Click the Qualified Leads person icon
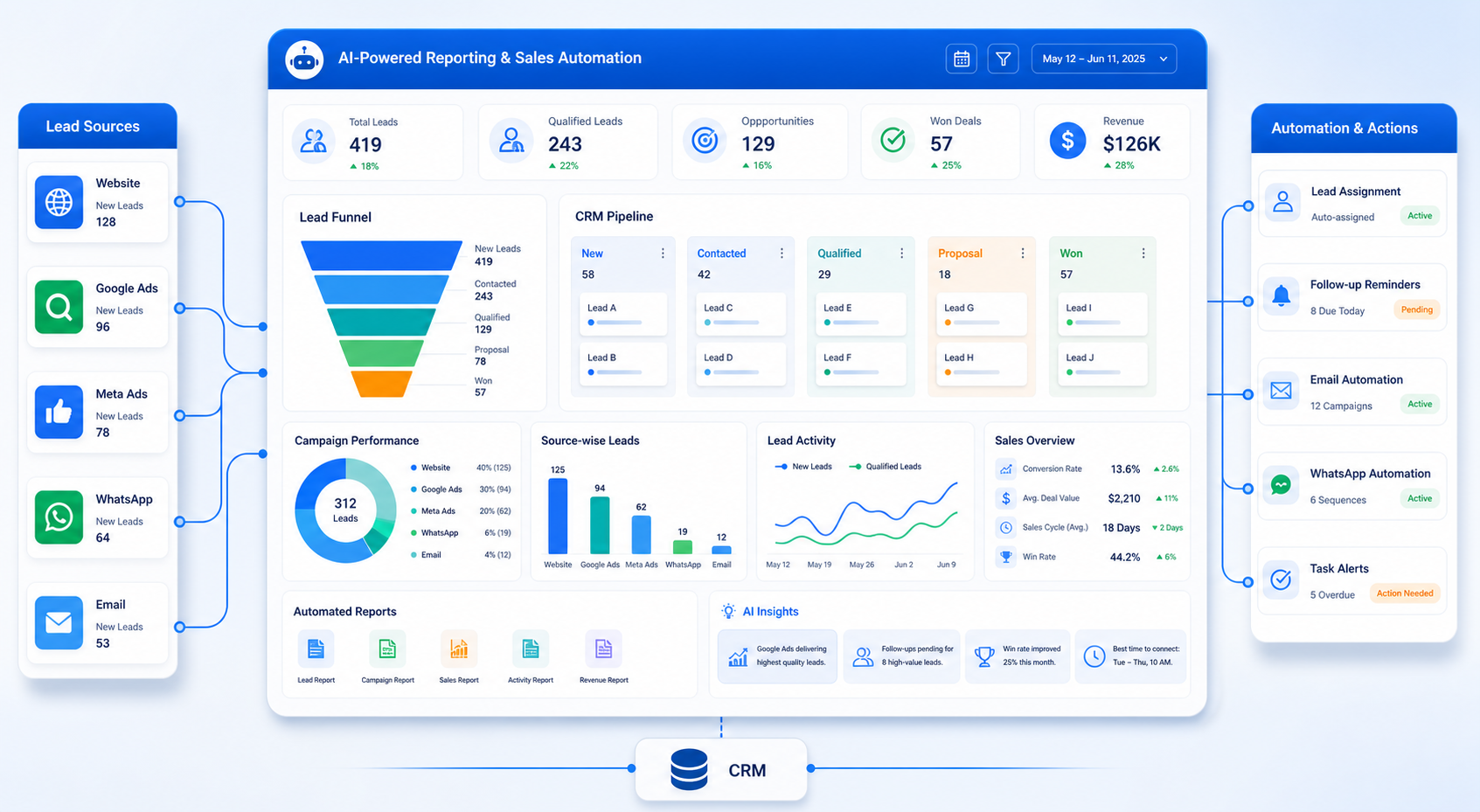Screen dimensions: 1480x812 (511, 141)
